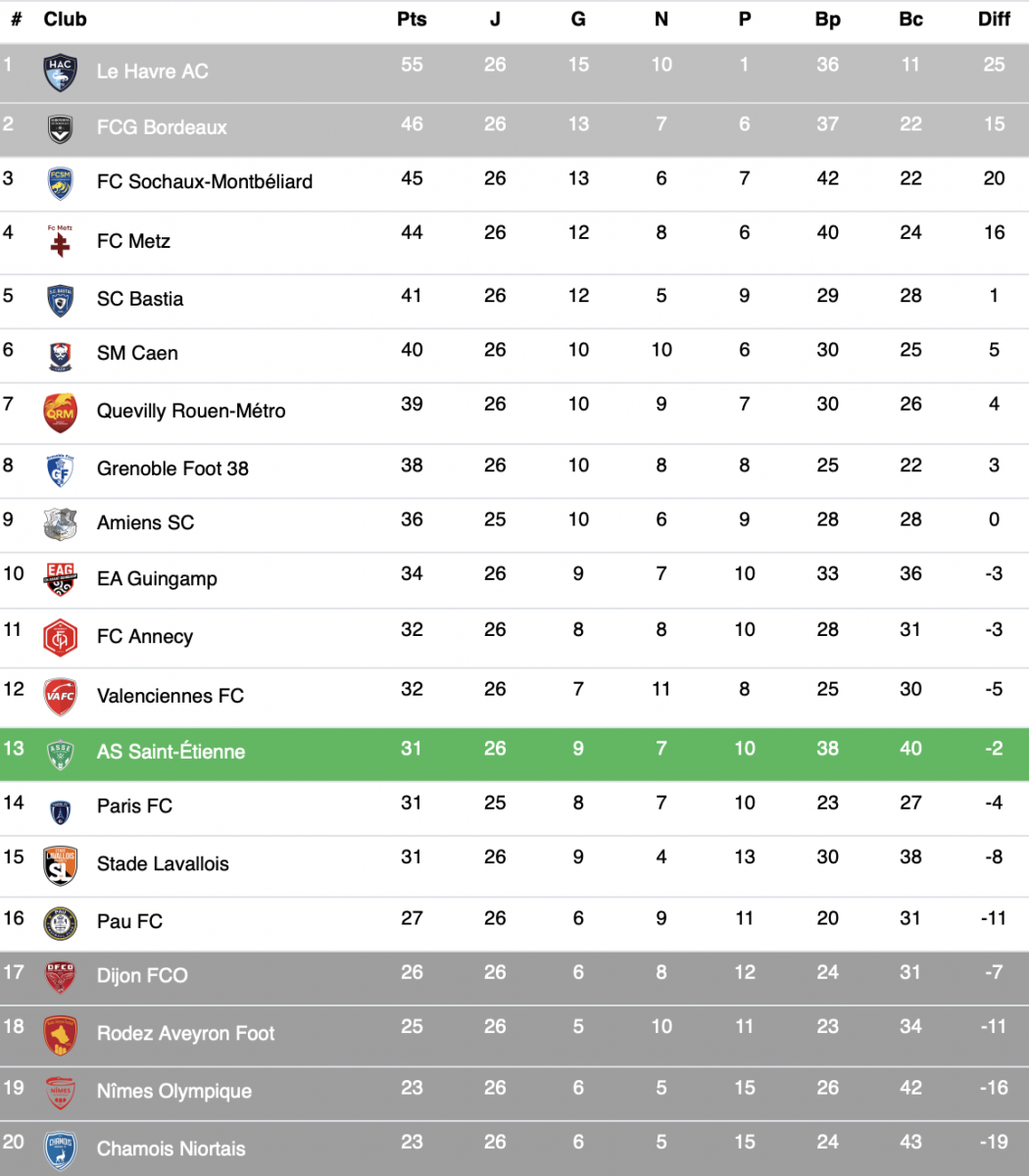
Task: Click the Pts column header
Action: [412, 20]
